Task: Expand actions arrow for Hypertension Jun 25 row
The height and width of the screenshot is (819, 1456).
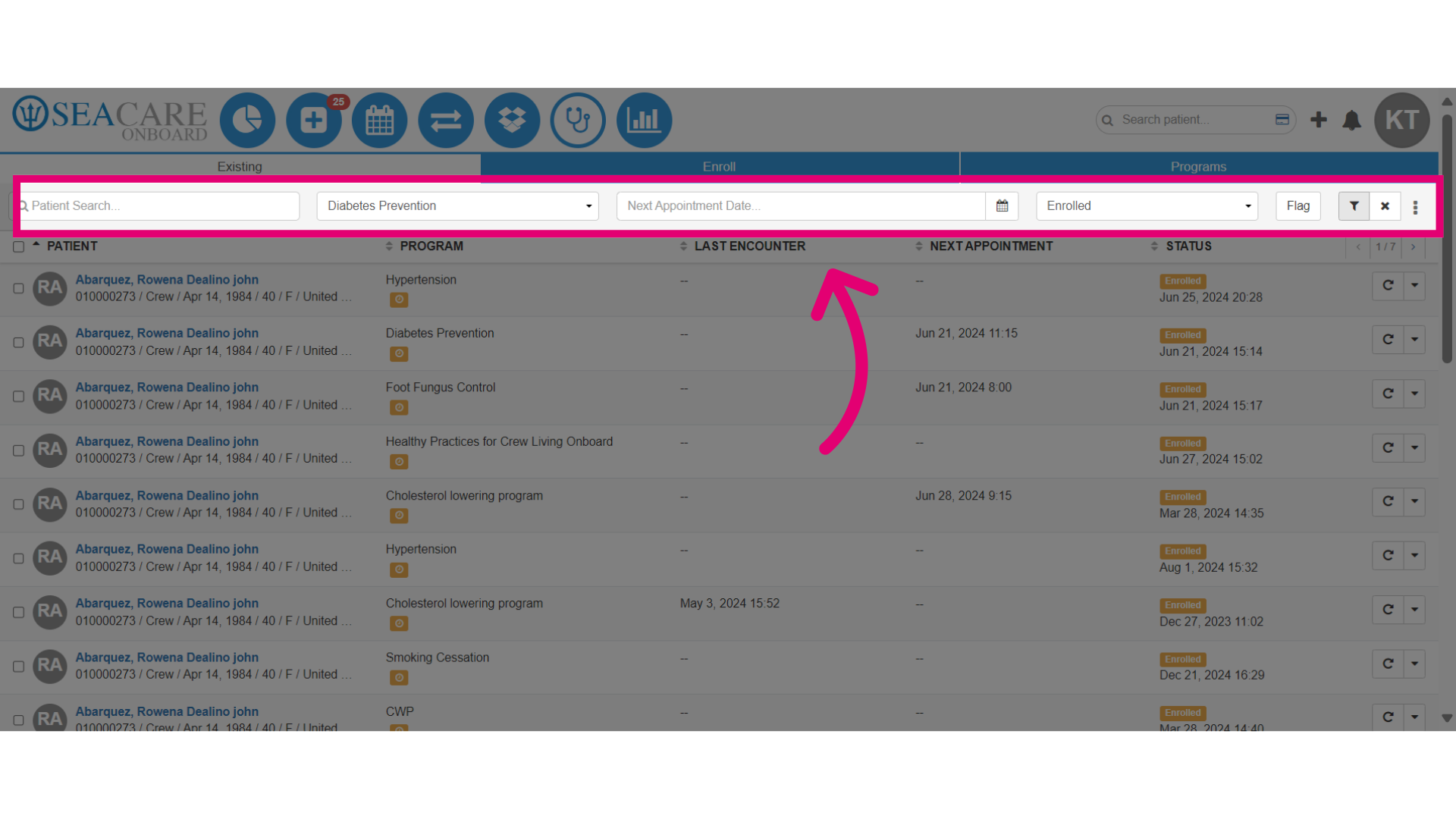Action: [1414, 286]
